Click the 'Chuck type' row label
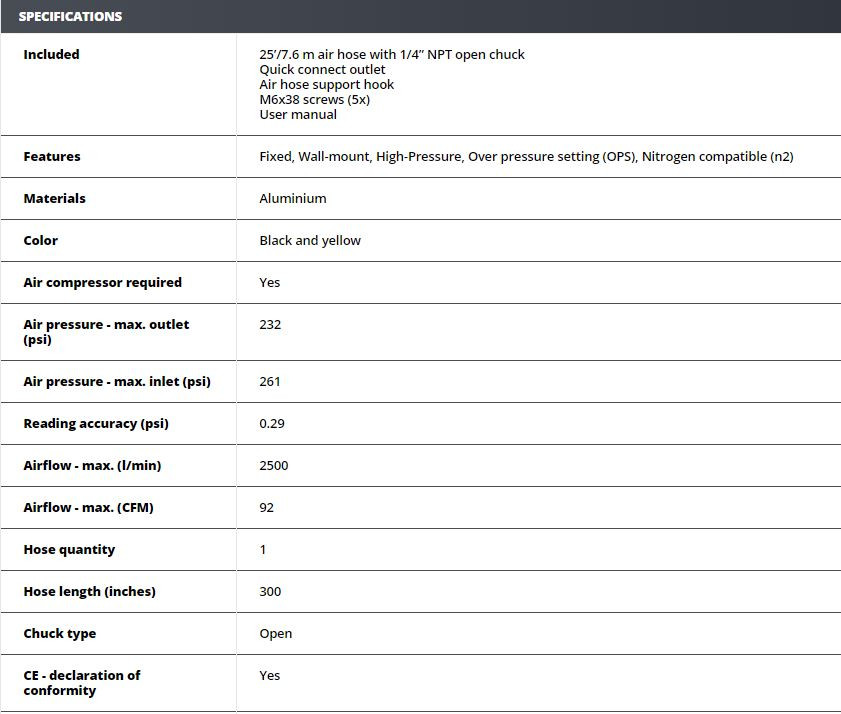Image resolution: width=841 pixels, height=714 pixels. tap(60, 634)
